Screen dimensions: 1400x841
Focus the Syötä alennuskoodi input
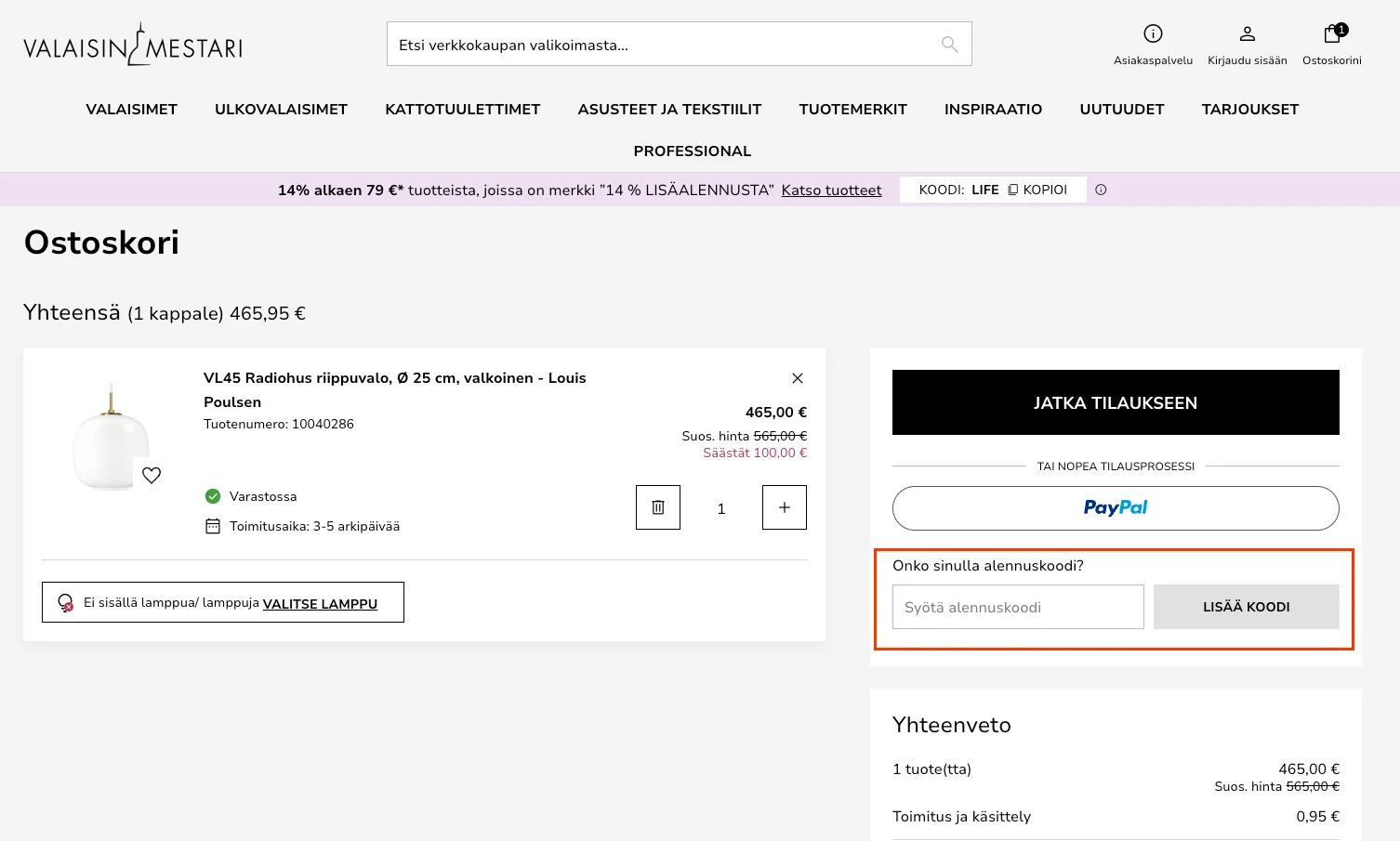click(1018, 607)
